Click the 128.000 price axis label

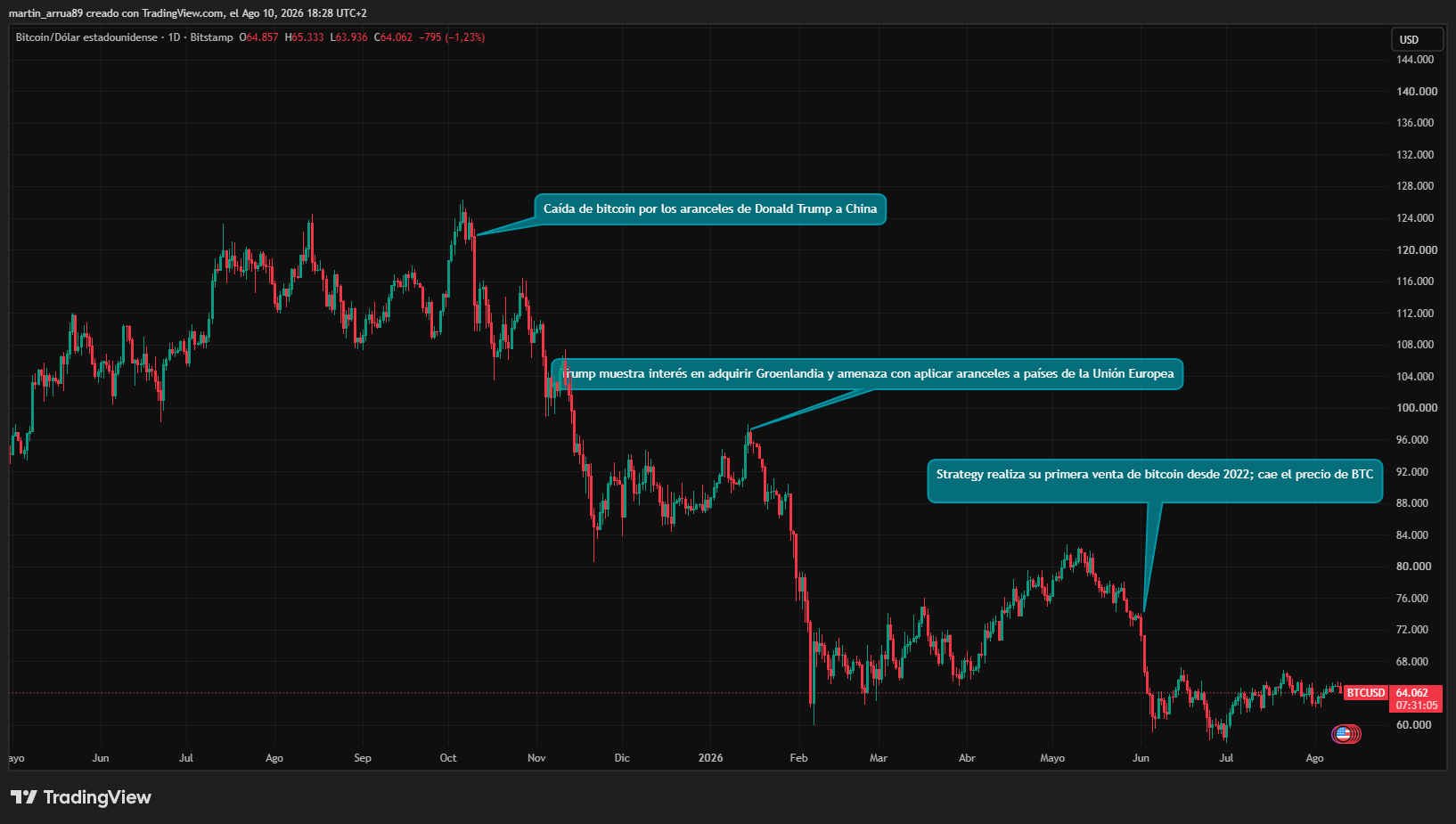point(1416,186)
